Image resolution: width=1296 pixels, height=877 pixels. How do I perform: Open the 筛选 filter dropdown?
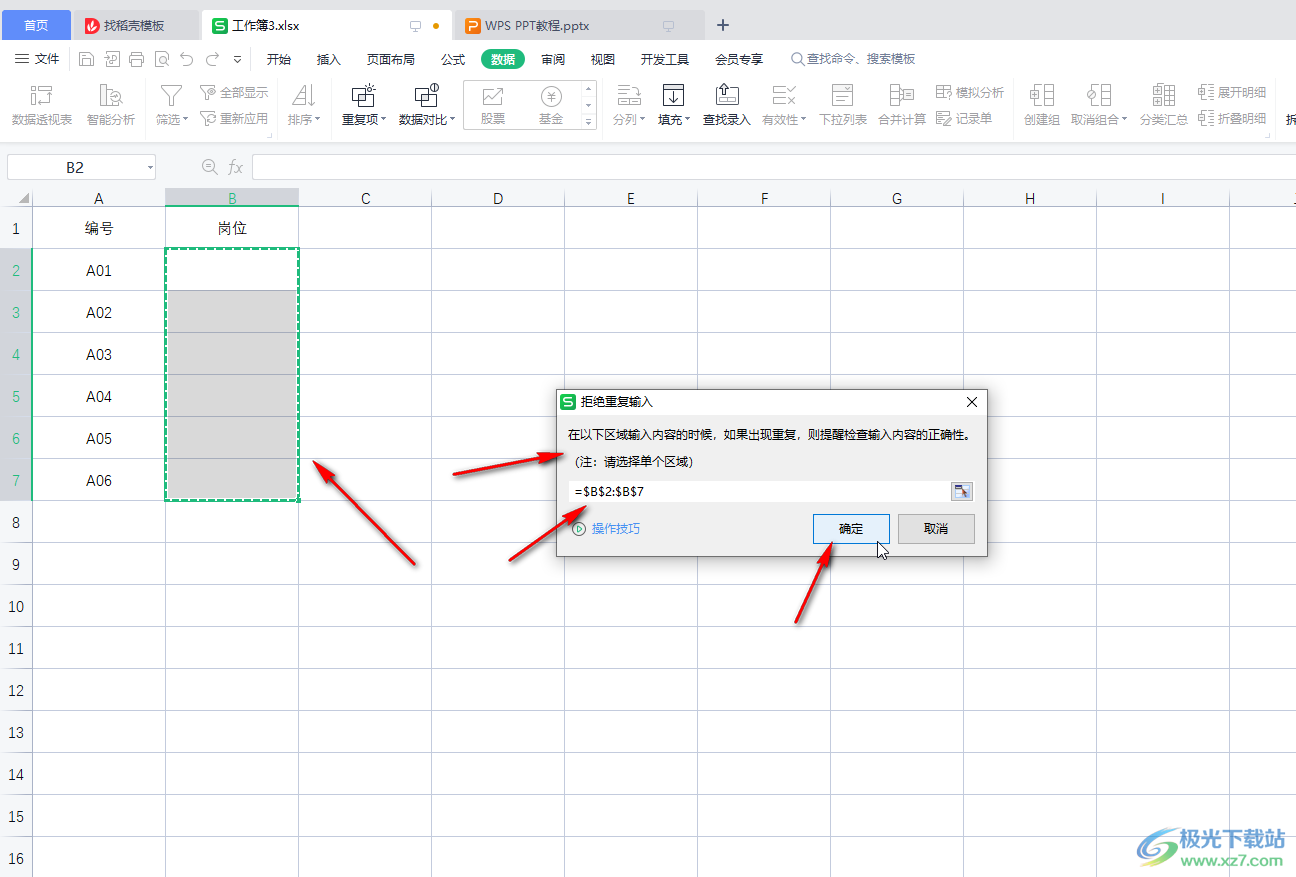(x=172, y=106)
